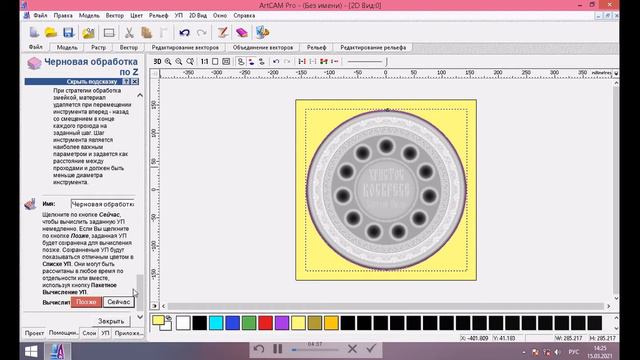The image size is (640, 360).
Task: Click the toolpath name input field
Action: point(102,204)
